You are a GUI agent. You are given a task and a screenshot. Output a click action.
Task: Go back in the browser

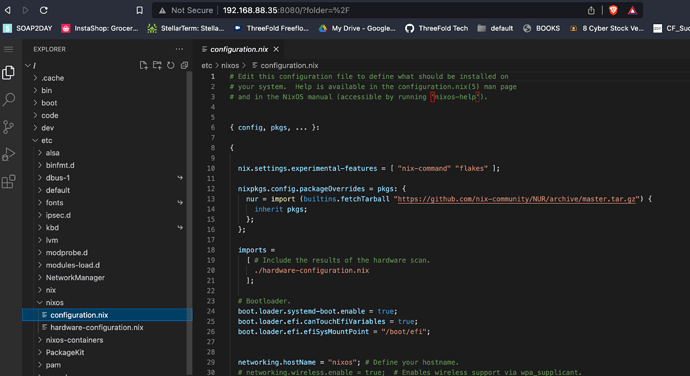[x=7, y=10]
